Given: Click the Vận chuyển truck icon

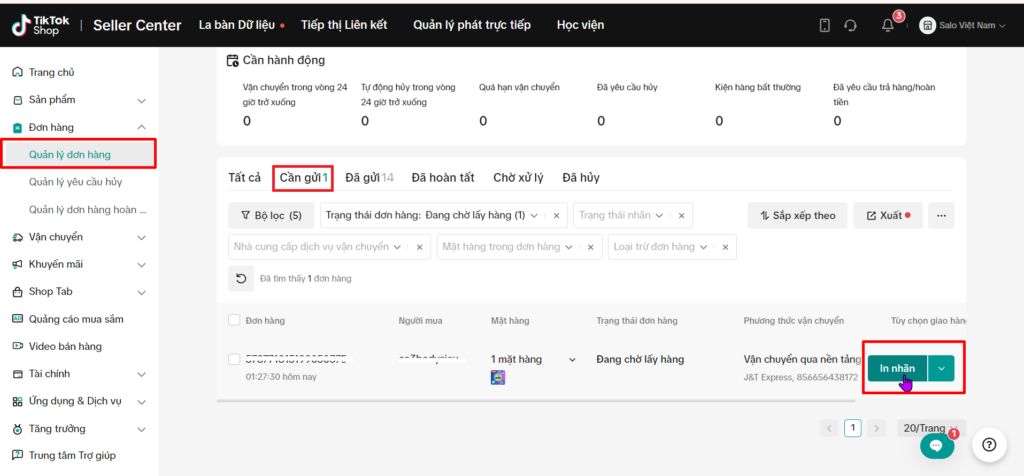Looking at the screenshot, I should 18,237.
